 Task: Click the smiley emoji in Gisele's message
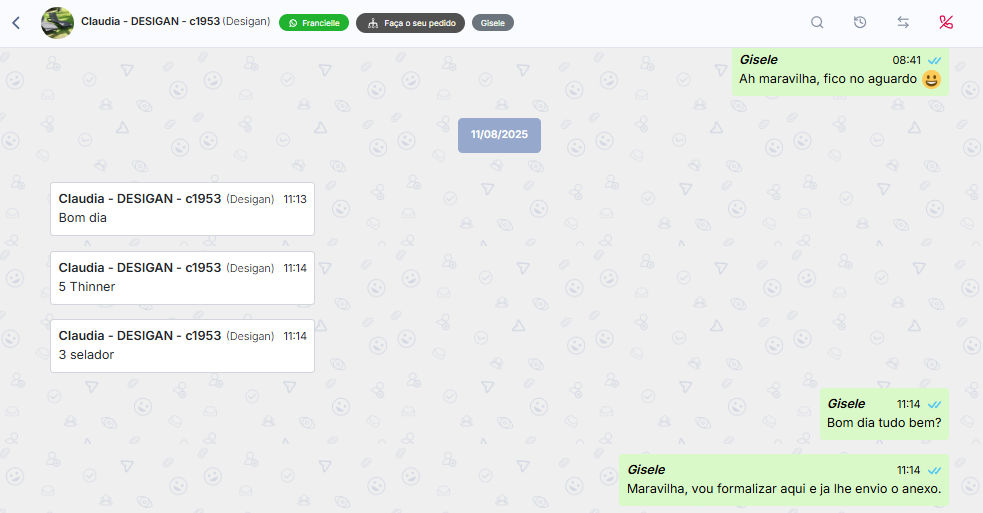point(932,80)
